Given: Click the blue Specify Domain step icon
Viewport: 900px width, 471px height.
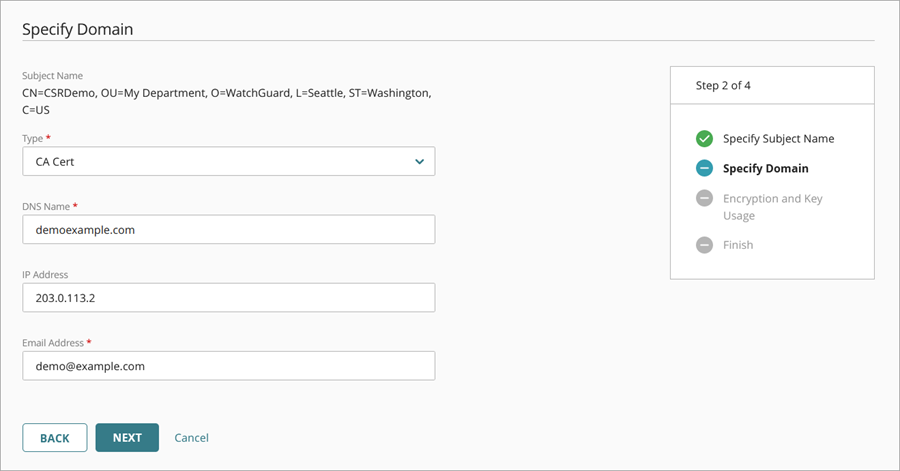Looking at the screenshot, I should click(x=704, y=168).
